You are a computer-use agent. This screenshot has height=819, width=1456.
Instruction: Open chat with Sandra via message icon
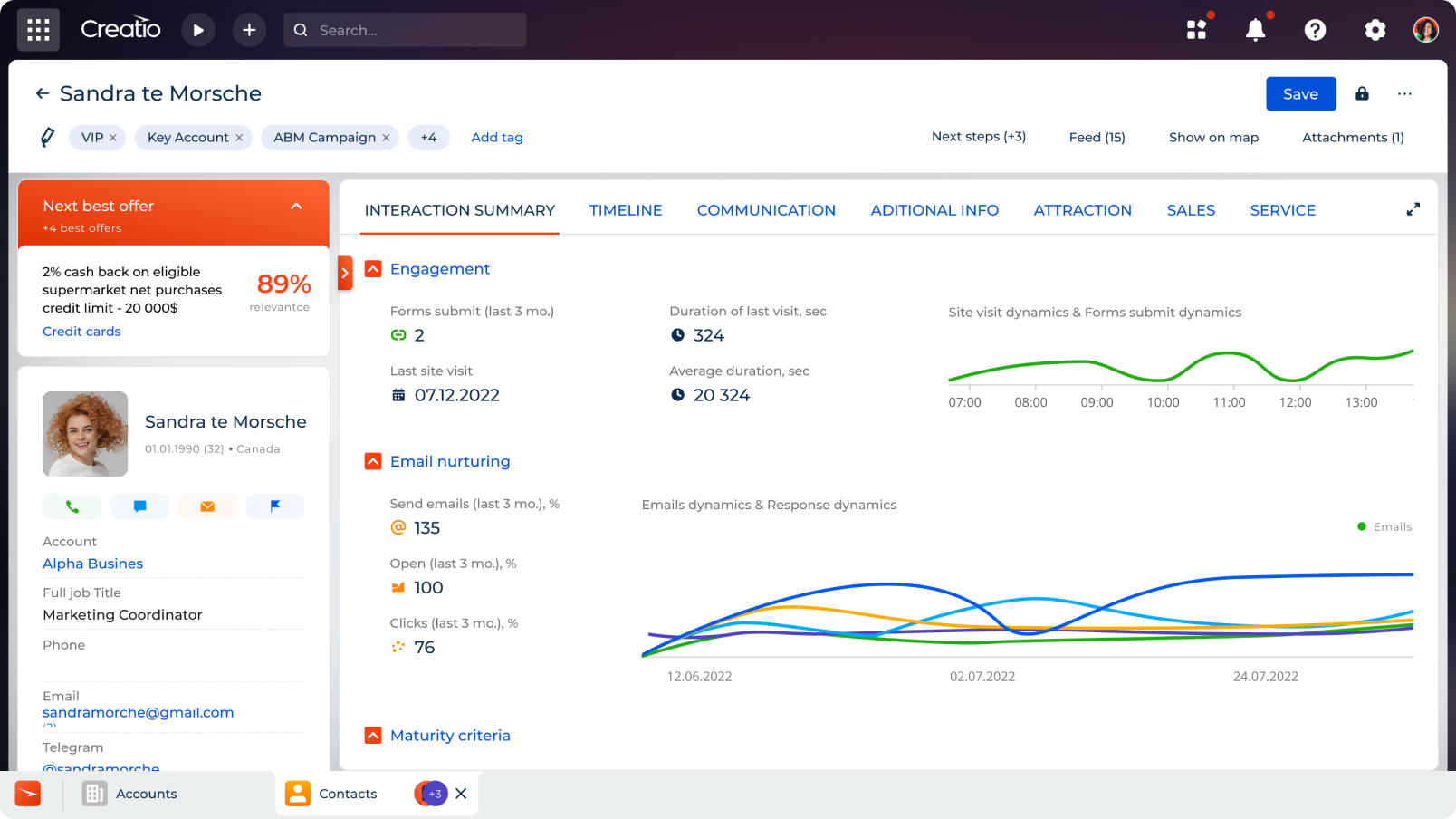[139, 506]
